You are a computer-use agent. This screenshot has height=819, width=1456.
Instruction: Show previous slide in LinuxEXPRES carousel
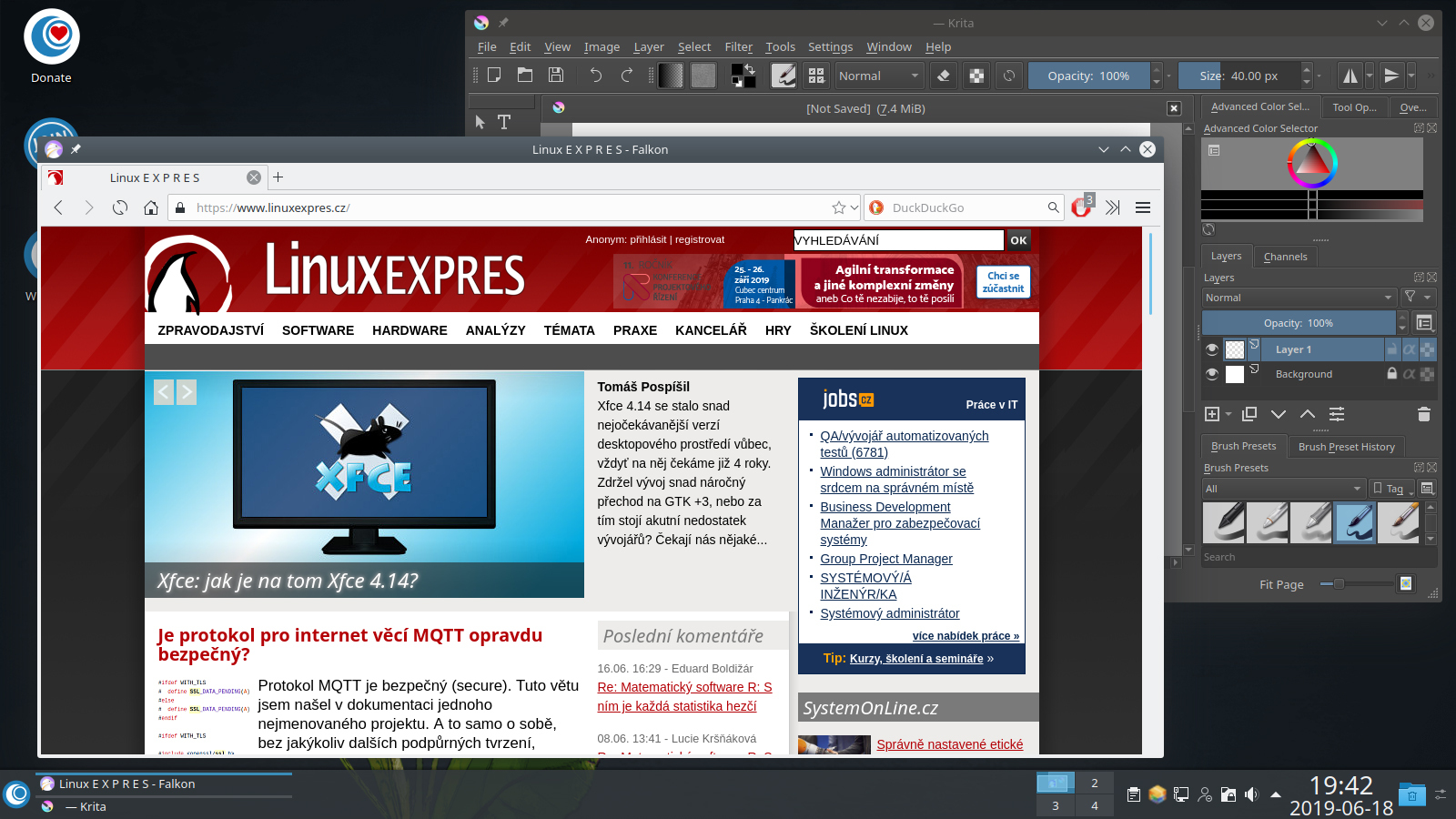pos(164,392)
